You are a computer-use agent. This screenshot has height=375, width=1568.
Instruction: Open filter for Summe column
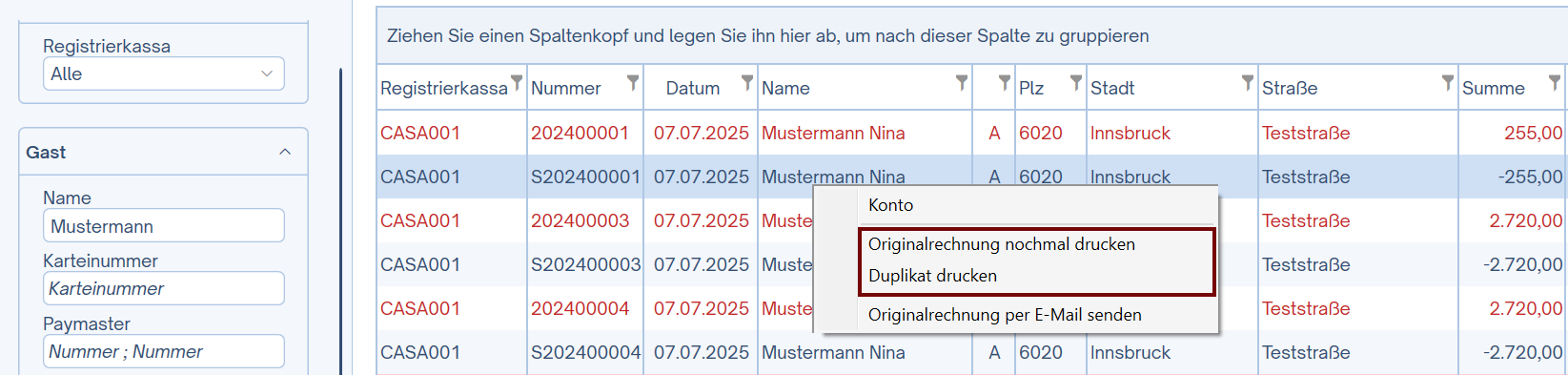coord(1555,83)
